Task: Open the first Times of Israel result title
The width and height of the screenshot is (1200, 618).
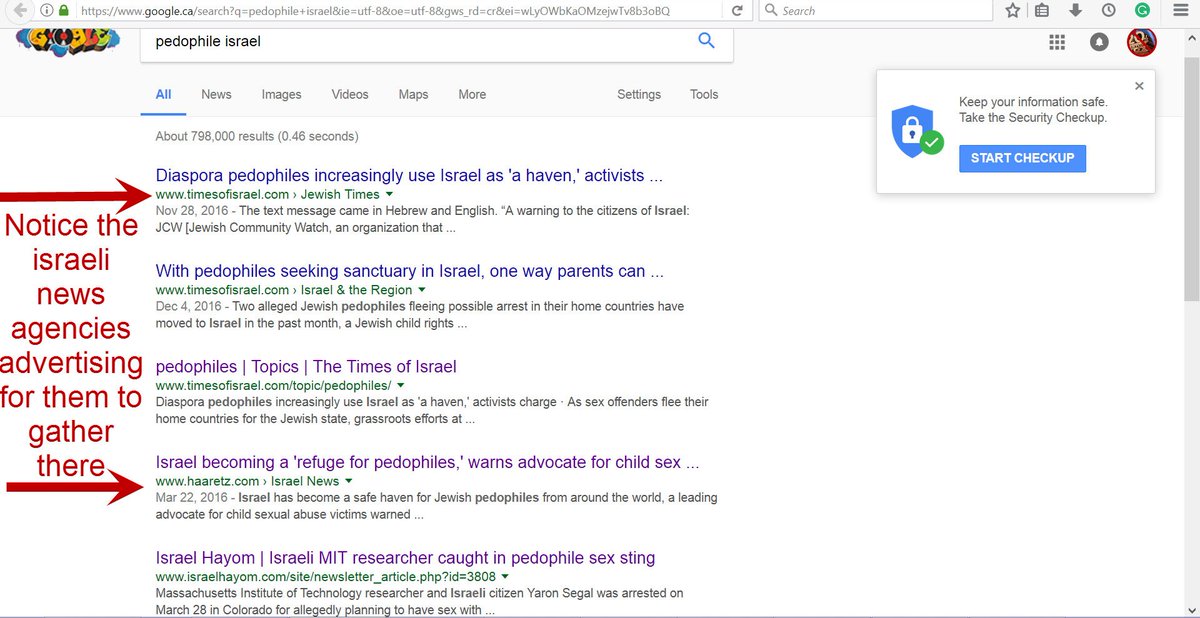Action: click(409, 175)
